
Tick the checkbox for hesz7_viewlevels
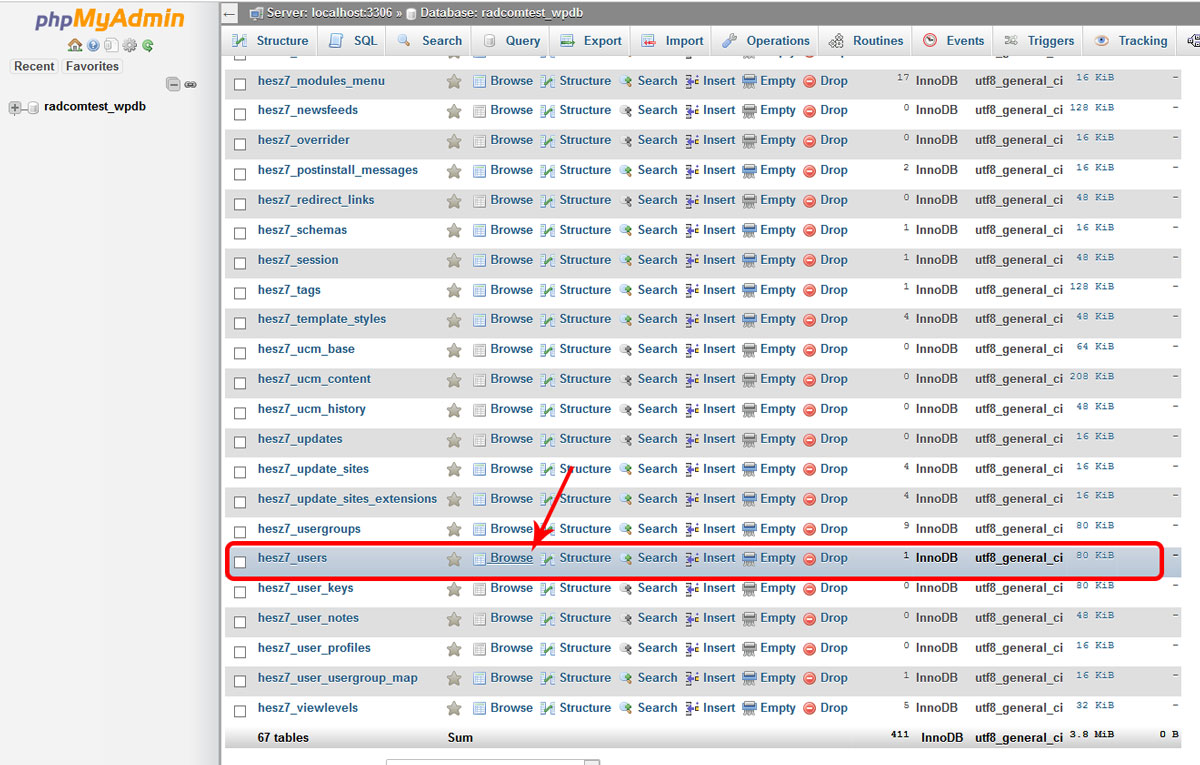240,711
